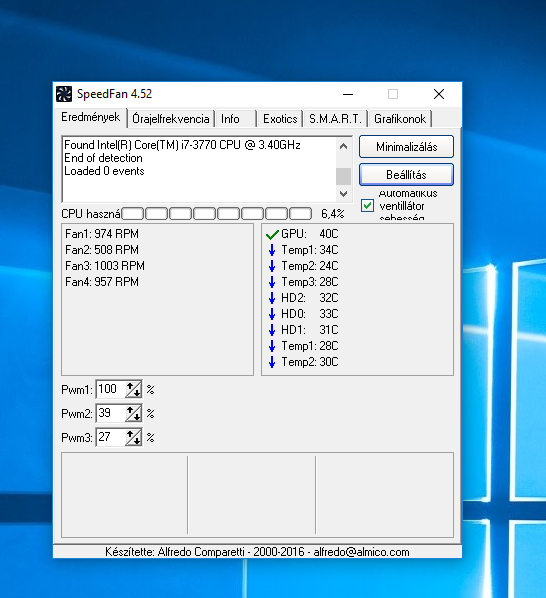Click the log box scroll up arrow

[x=344, y=146]
